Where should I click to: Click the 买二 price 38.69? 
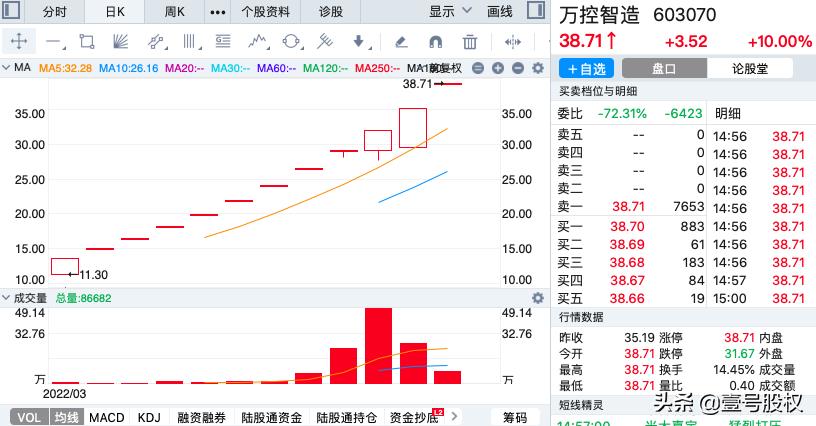click(x=627, y=244)
